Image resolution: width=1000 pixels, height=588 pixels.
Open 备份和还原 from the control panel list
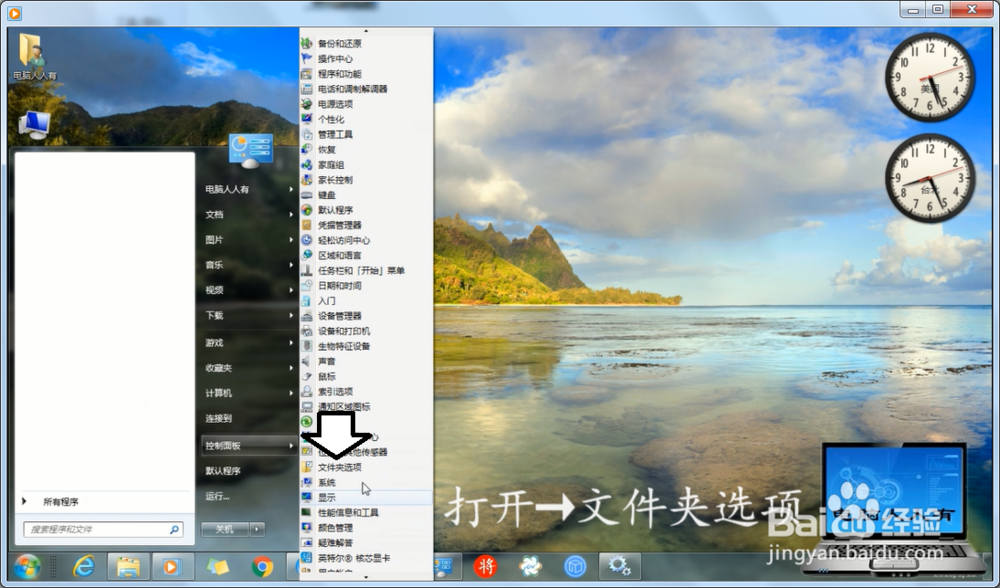(340, 43)
